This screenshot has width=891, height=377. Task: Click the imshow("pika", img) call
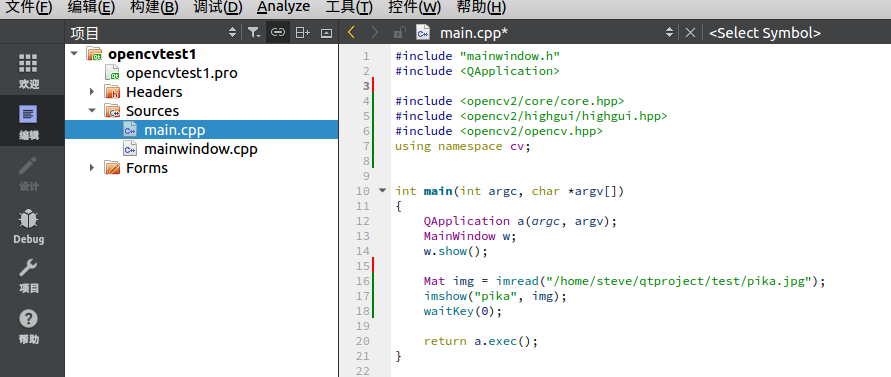click(x=495, y=296)
